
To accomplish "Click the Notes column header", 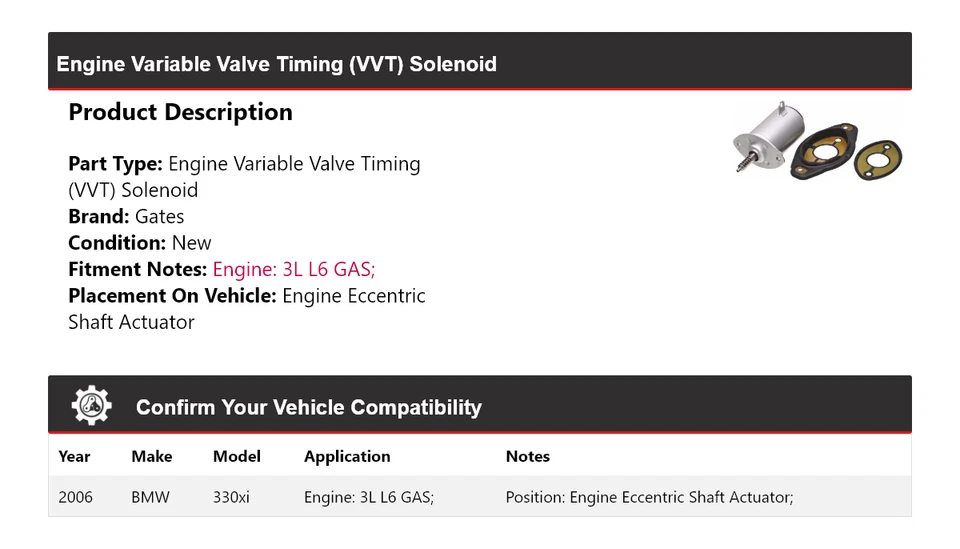I will pyautogui.click(x=527, y=456).
